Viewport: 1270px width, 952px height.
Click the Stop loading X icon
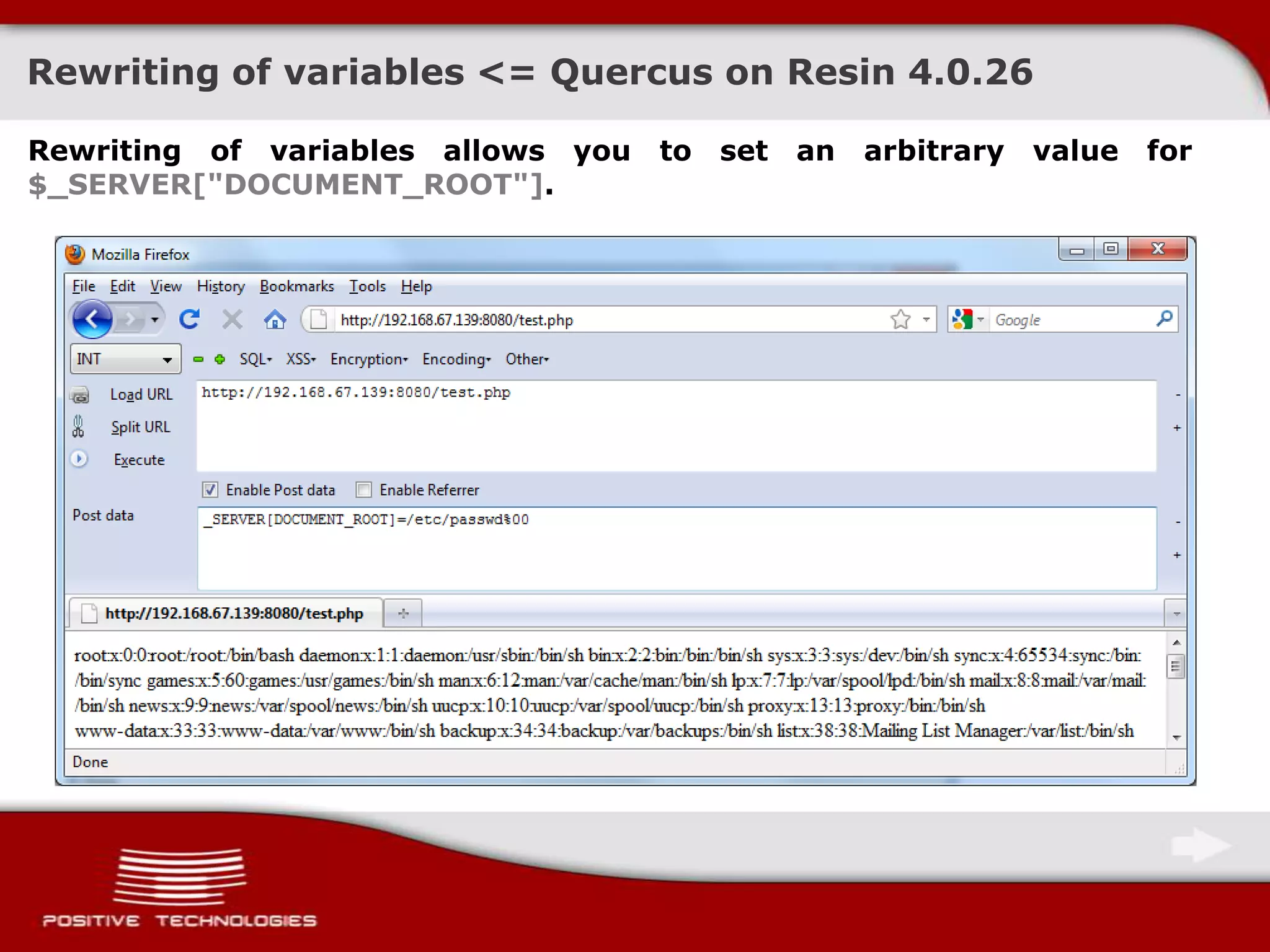click(x=232, y=320)
